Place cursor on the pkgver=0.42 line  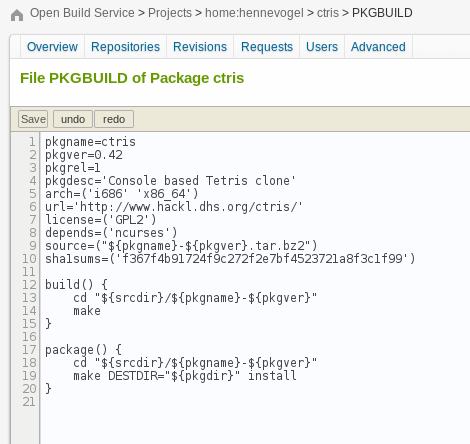point(84,155)
